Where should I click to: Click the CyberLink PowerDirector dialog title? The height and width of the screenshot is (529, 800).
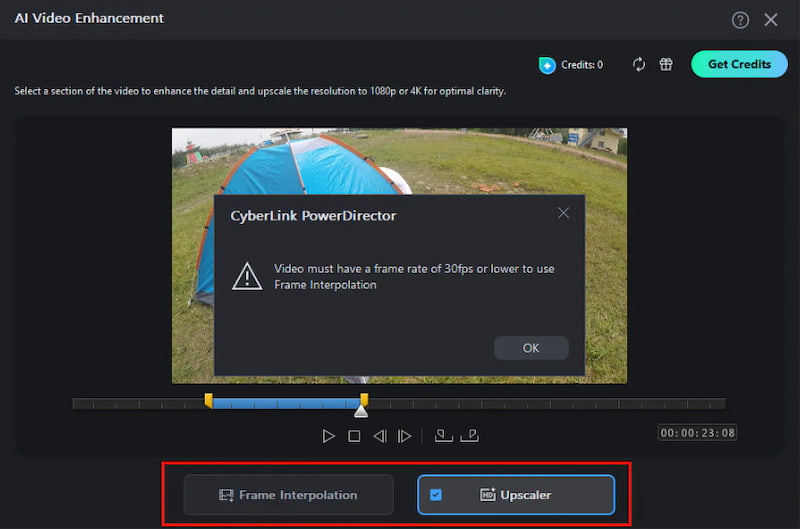pos(313,216)
